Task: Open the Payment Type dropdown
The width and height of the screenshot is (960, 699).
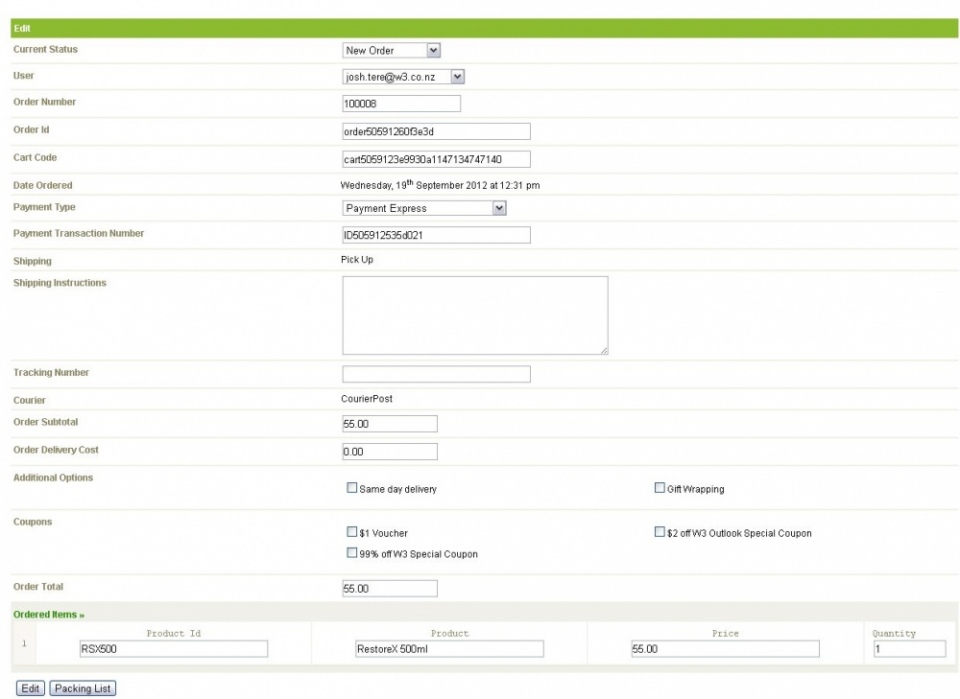Action: tap(424, 208)
